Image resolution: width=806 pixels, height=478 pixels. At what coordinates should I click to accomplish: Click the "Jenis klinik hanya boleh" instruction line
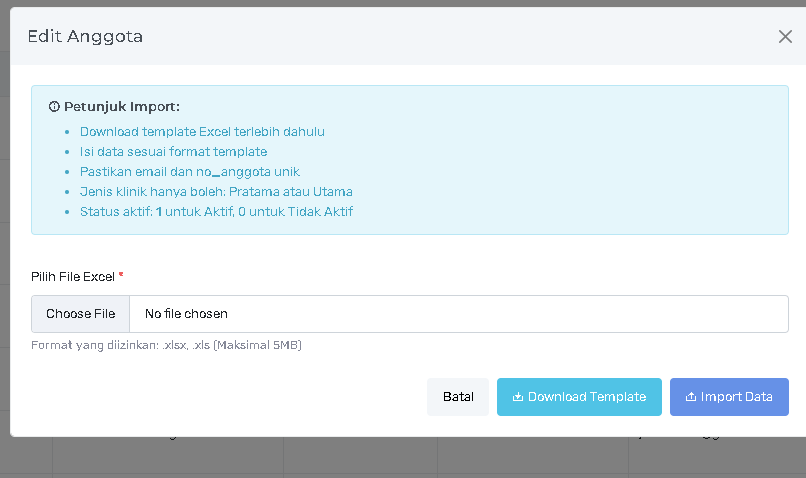tap(216, 192)
